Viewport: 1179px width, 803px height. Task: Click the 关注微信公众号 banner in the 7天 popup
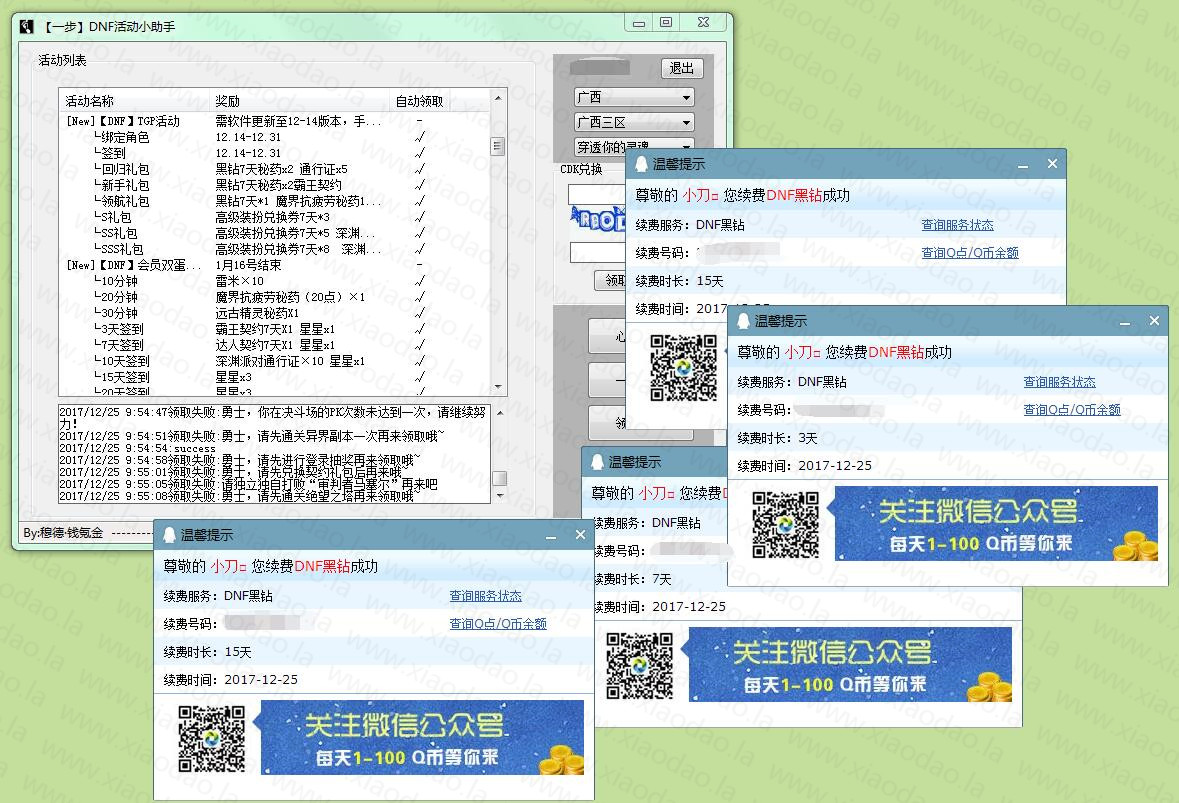pos(850,665)
